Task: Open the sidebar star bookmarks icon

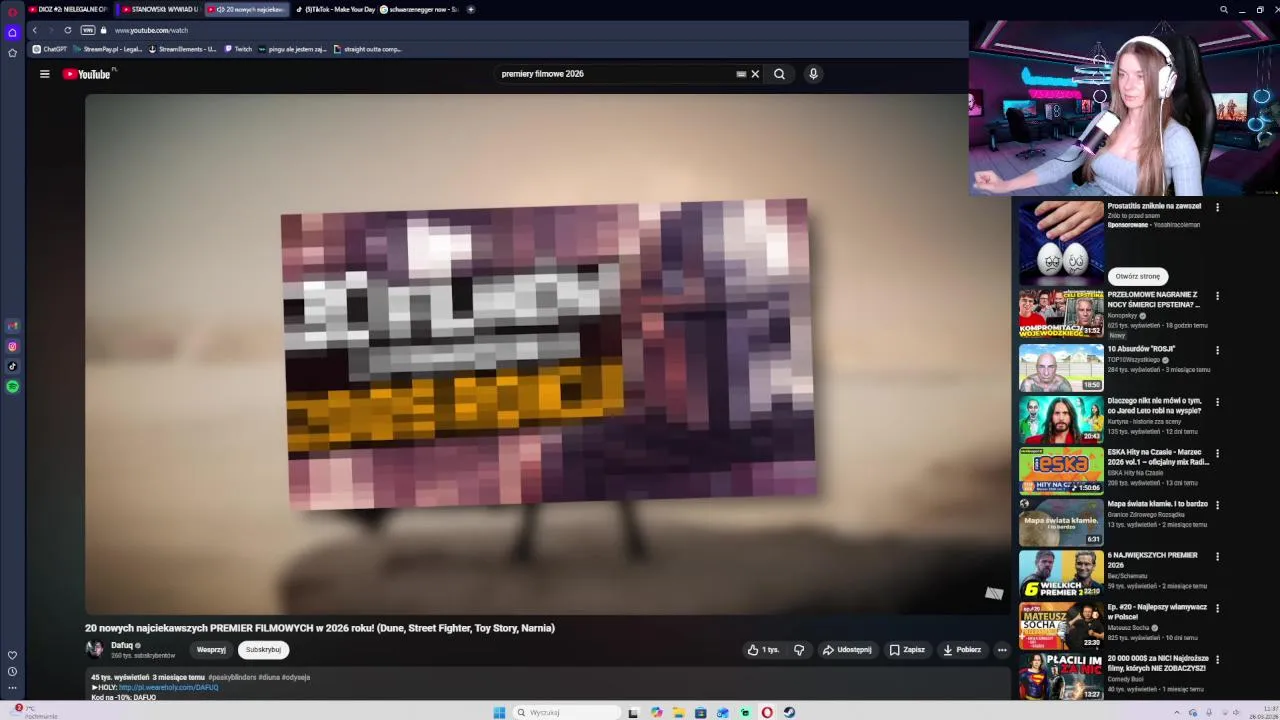Action: (x=12, y=53)
